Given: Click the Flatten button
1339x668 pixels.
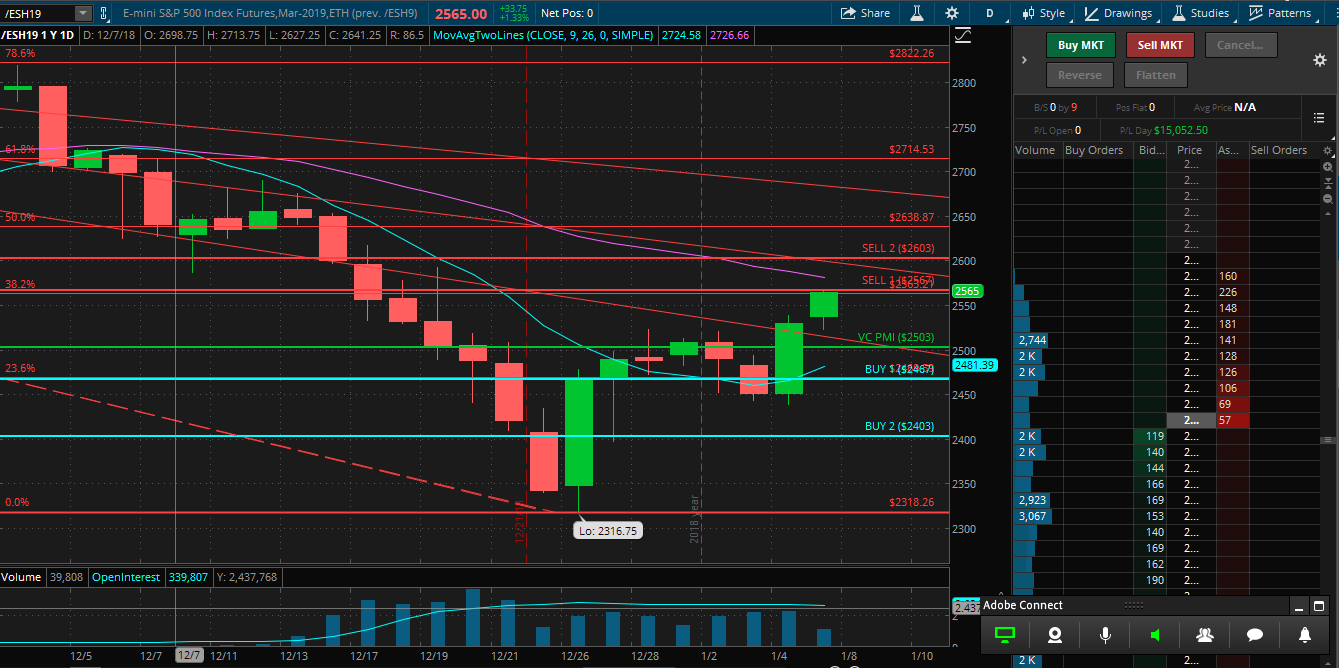Looking at the screenshot, I should pos(1155,74).
